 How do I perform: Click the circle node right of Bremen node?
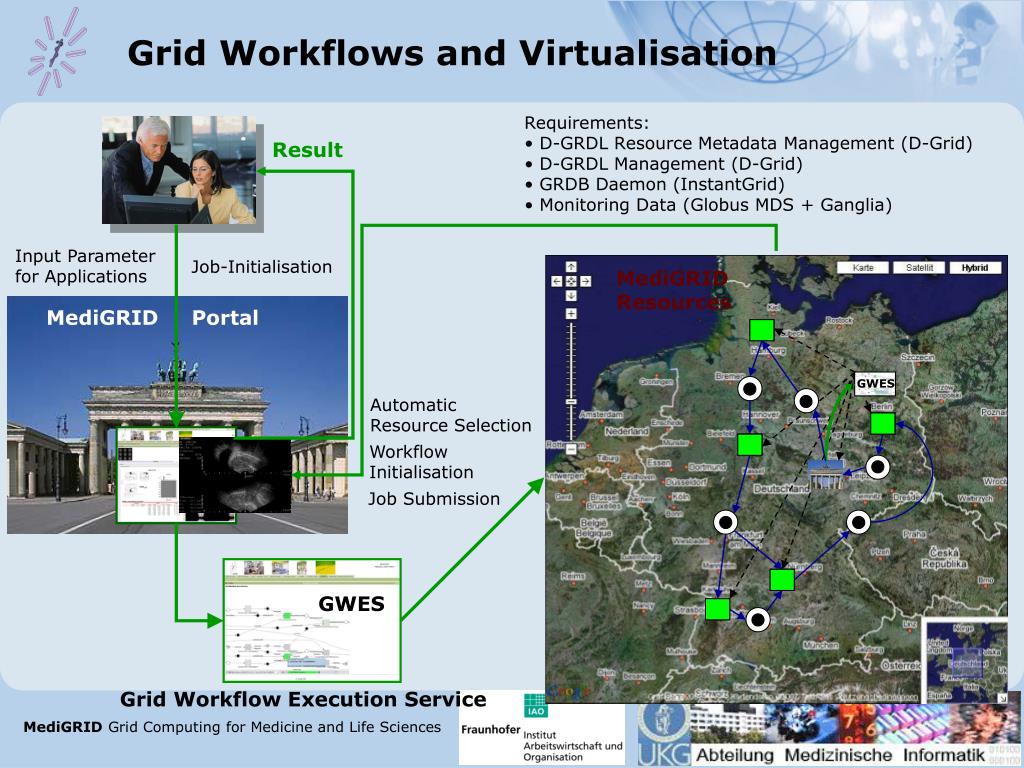click(807, 400)
